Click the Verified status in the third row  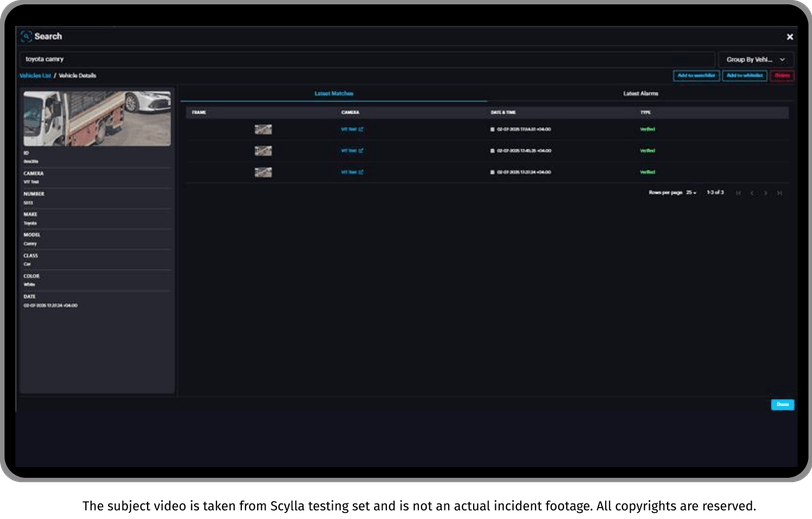click(647, 172)
